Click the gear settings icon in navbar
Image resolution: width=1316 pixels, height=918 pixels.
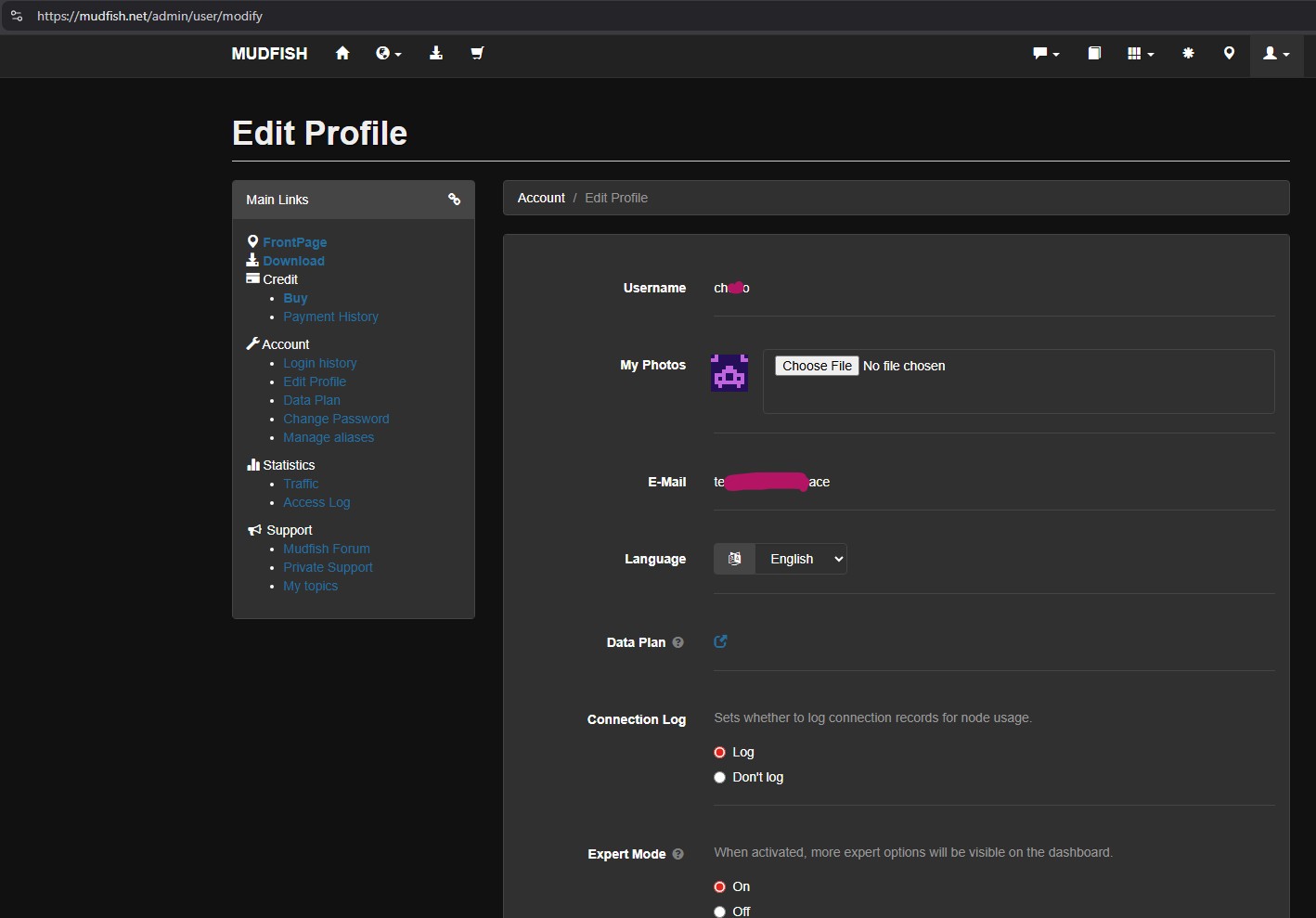pyautogui.click(x=1188, y=54)
